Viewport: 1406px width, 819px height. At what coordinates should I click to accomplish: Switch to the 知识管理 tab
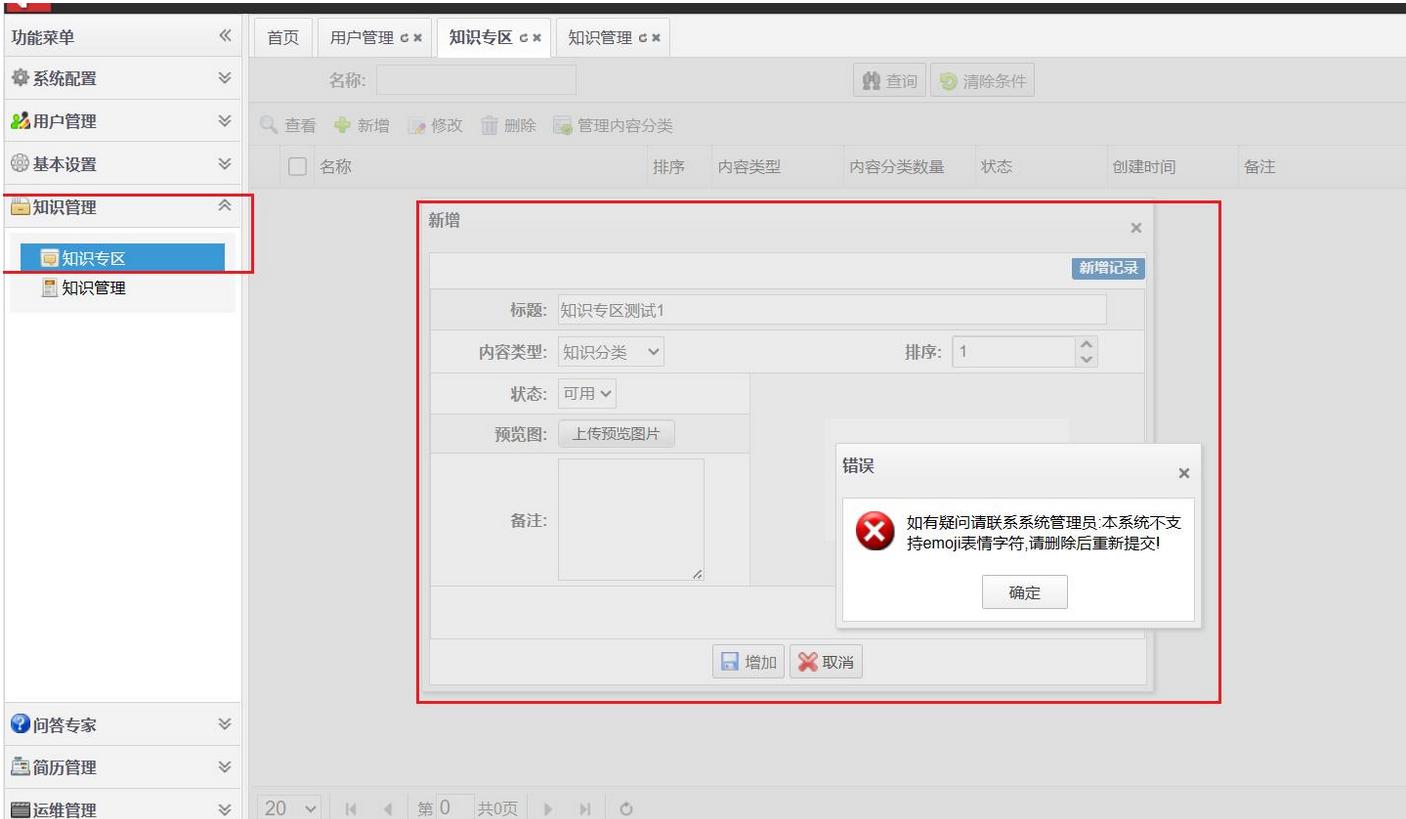click(613, 39)
